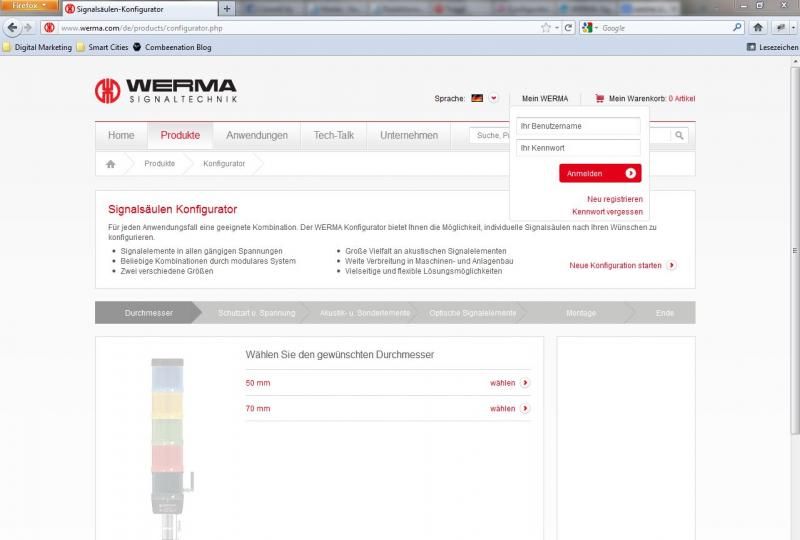Click the Google search magnifier icon
Viewport: 800px width, 540px height.
737,28
